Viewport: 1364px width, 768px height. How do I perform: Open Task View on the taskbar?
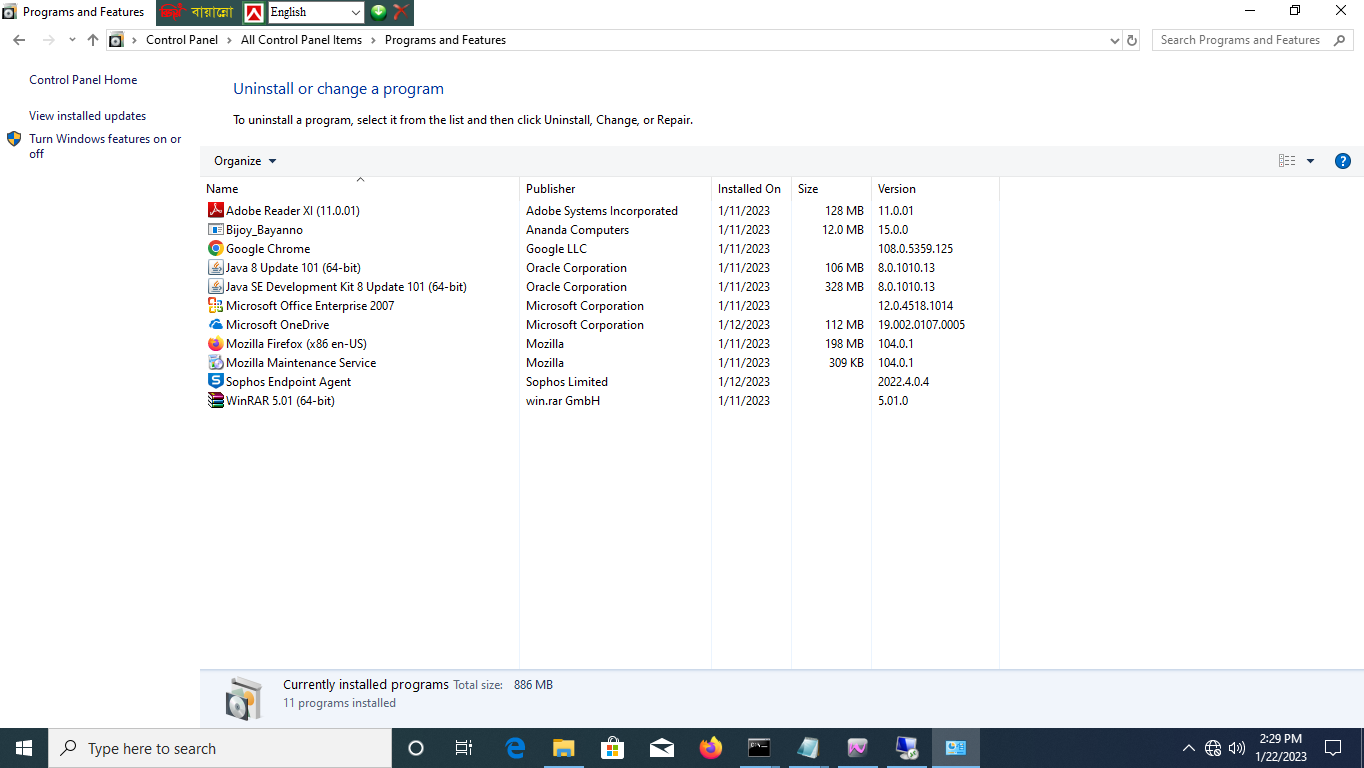click(464, 748)
